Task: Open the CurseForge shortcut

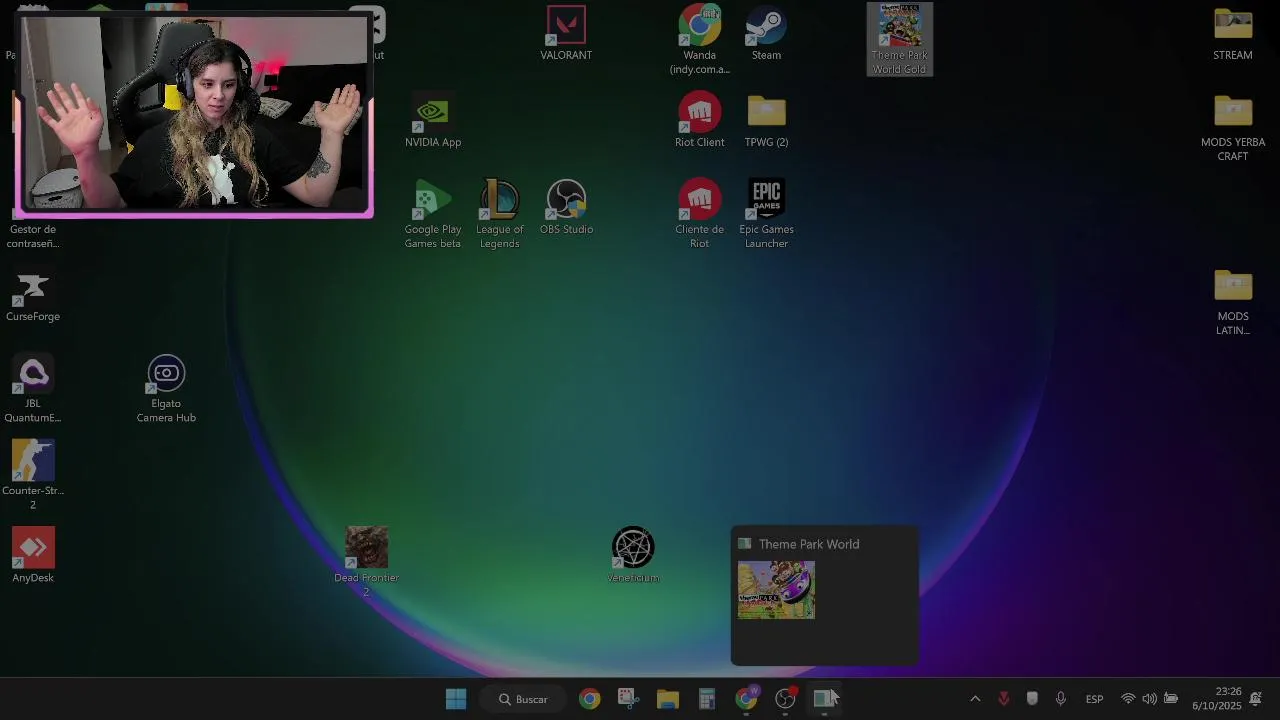Action: pyautogui.click(x=33, y=295)
